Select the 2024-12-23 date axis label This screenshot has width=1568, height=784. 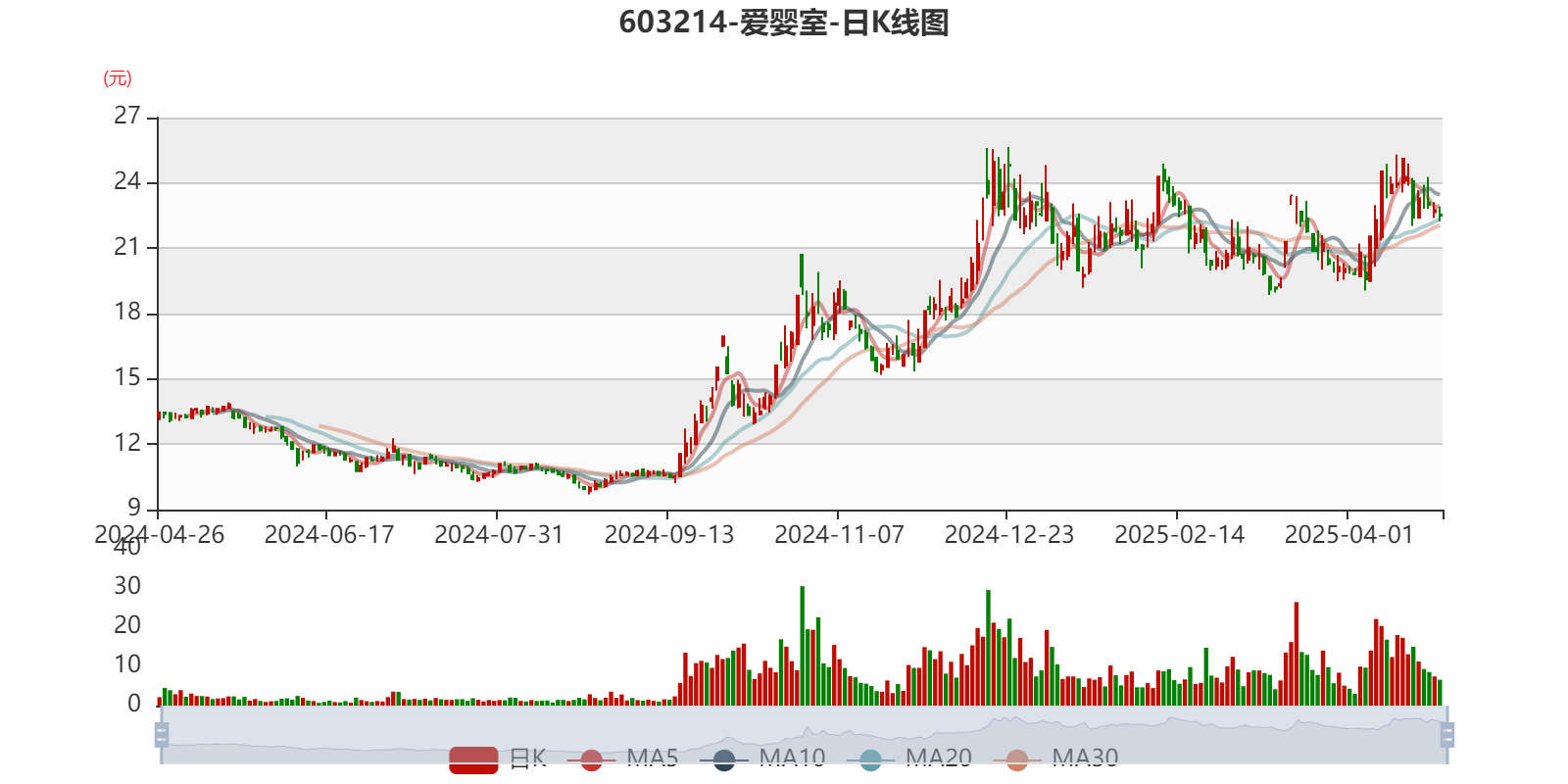click(1008, 535)
